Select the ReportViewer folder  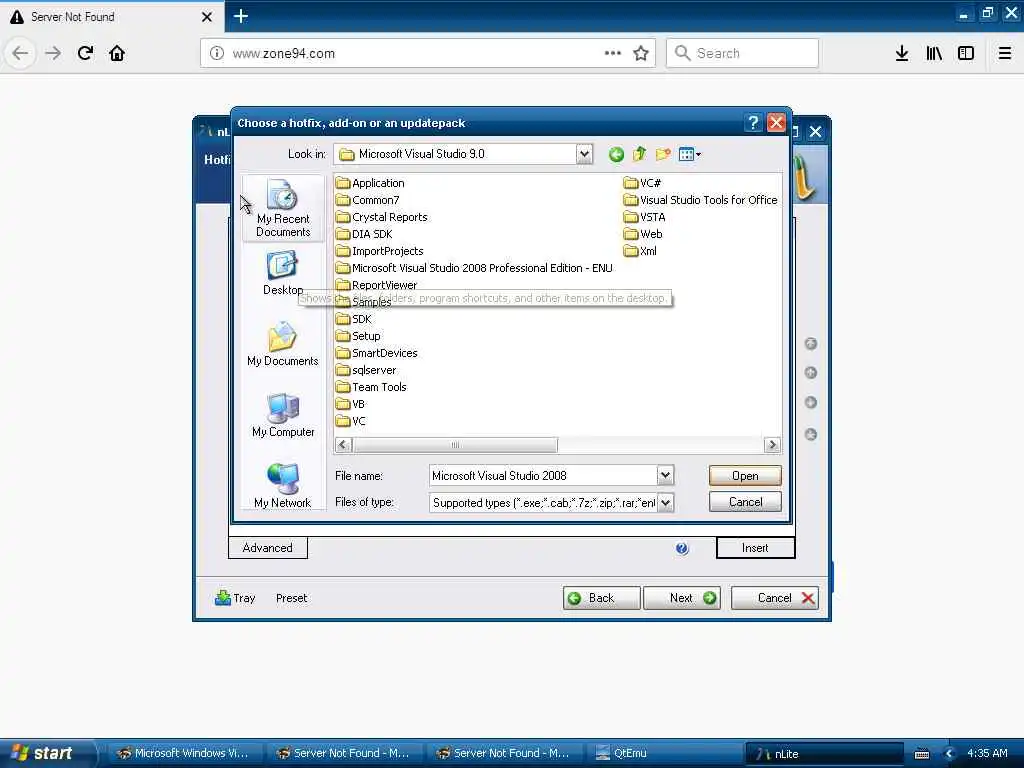(x=377, y=285)
